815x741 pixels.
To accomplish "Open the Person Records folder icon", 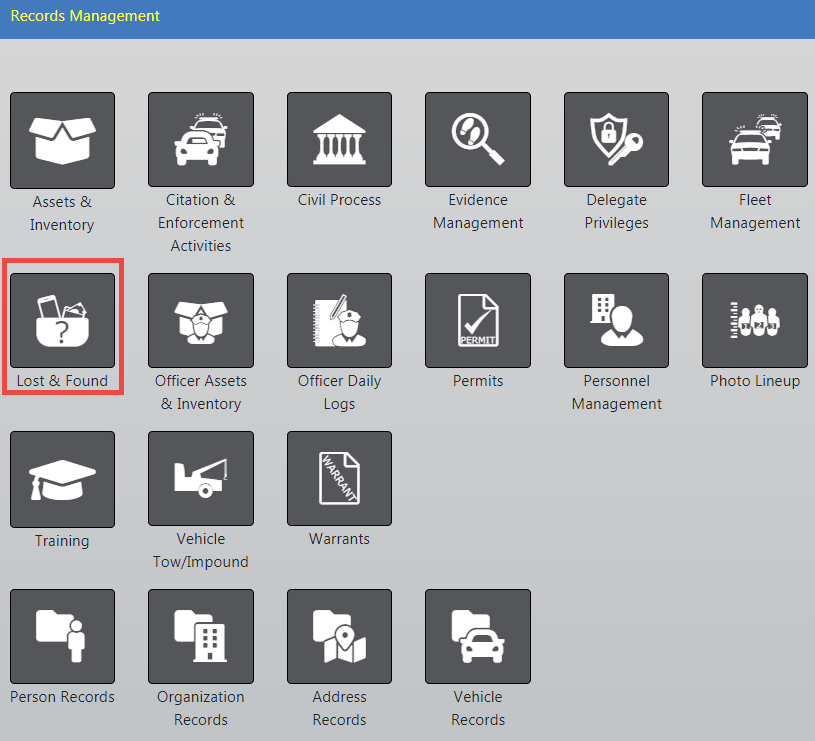I will (62, 636).
